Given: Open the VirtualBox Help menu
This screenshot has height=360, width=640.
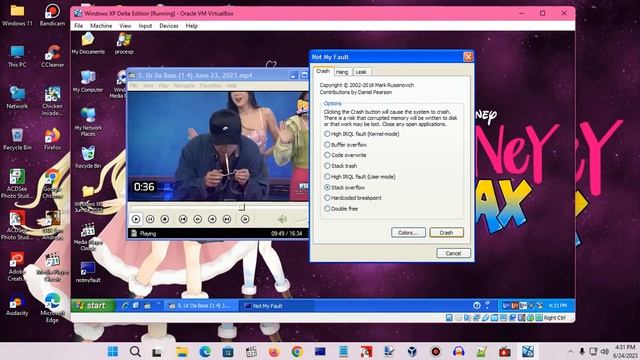Looking at the screenshot, I should 191,26.
